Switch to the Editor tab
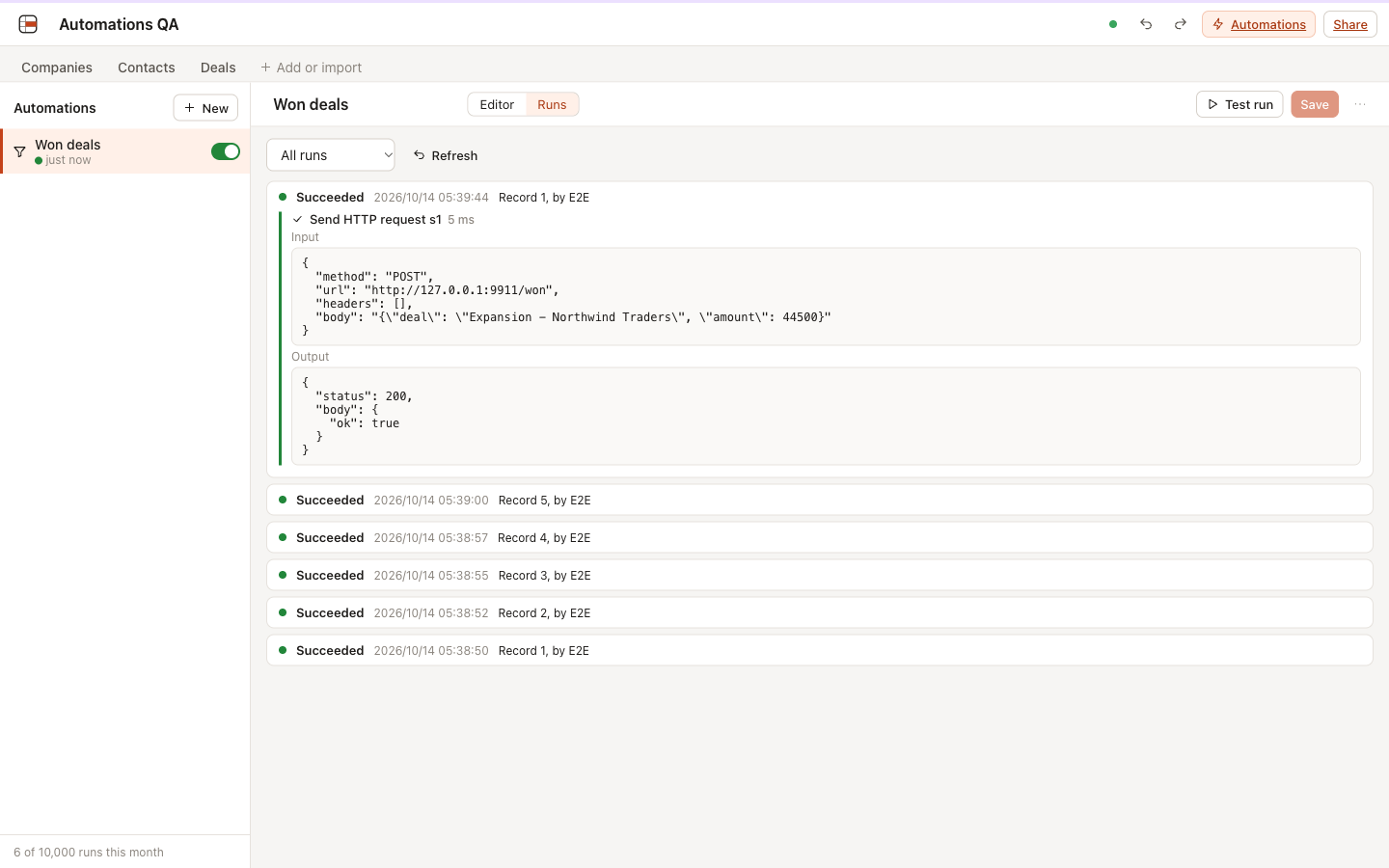Viewport: 1389px width, 868px height. 497,104
